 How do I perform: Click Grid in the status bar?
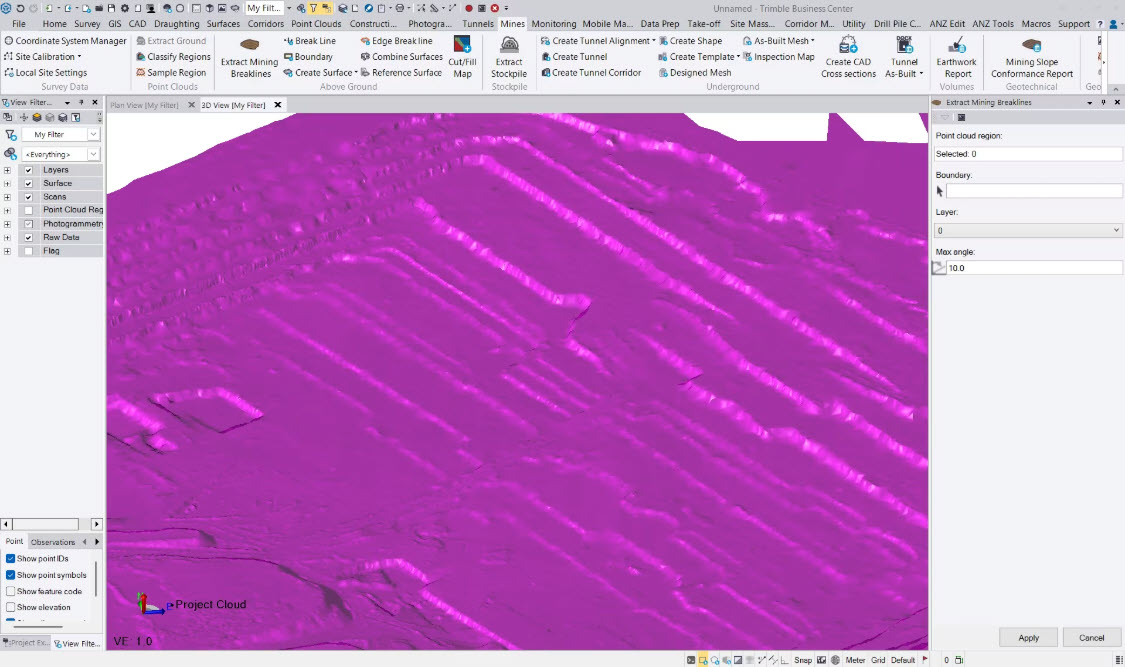[x=878, y=660]
